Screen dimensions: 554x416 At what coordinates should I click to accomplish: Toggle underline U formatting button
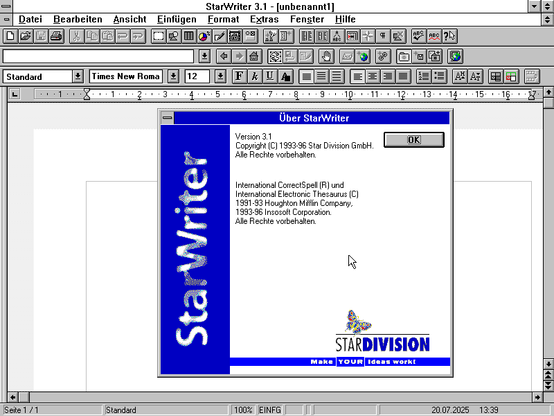click(x=270, y=76)
